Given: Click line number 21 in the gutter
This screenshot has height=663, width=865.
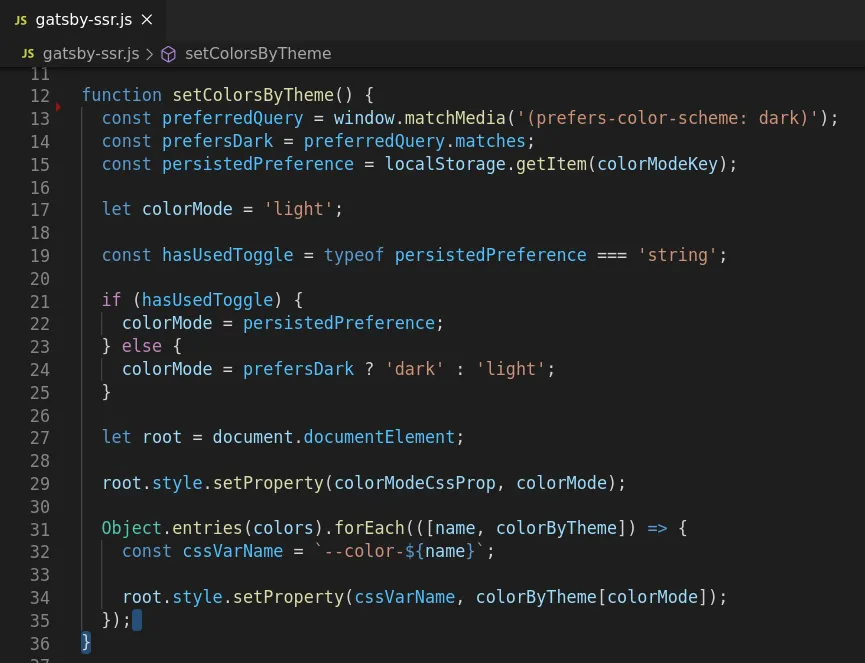Looking at the screenshot, I should pos(40,302).
